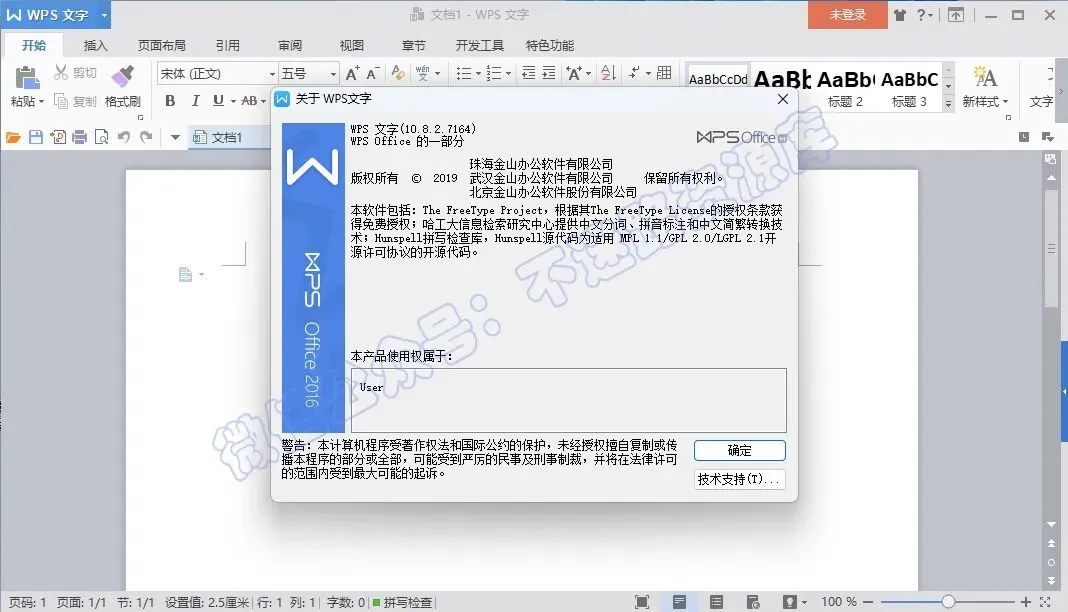Switch to the 视图 tab
Viewport: 1068px width, 612px height.
point(351,46)
